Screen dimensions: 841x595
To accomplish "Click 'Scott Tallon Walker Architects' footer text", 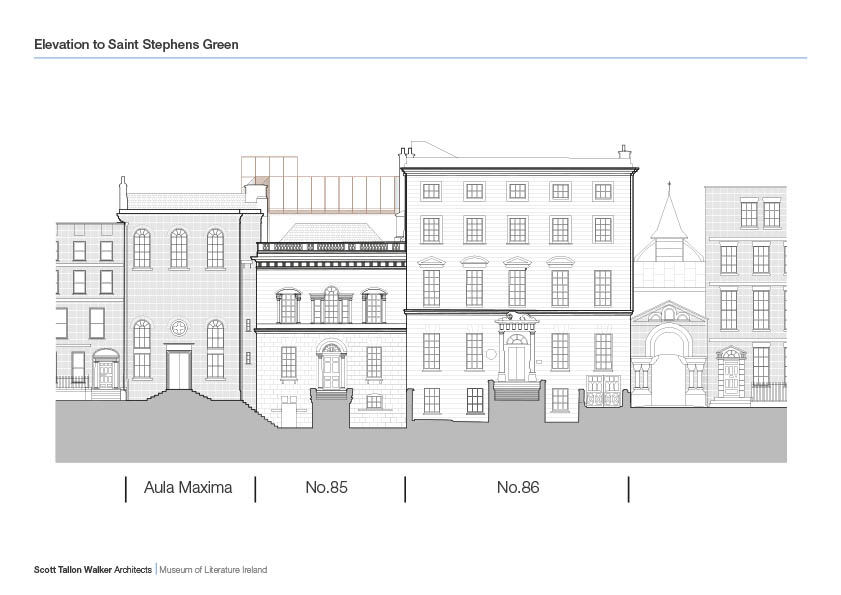I will [93, 570].
